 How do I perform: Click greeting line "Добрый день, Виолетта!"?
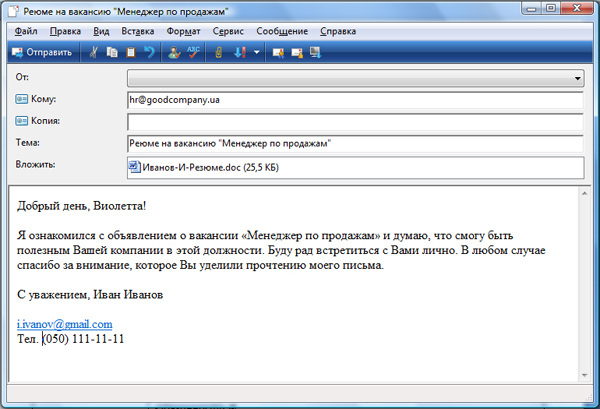click(x=82, y=206)
